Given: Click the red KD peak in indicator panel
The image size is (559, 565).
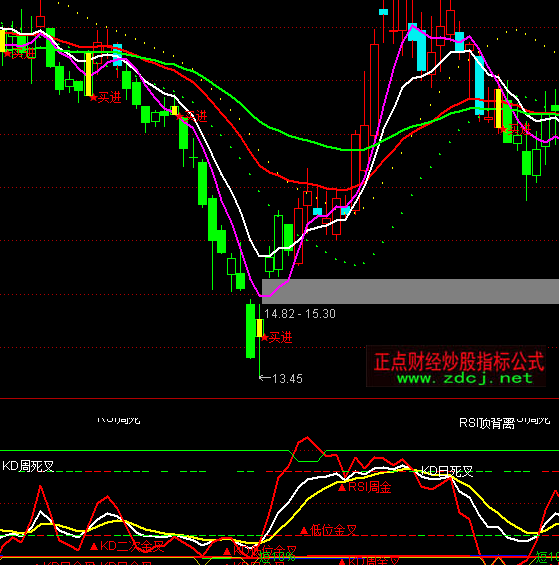Looking at the screenshot, I should point(307,438).
